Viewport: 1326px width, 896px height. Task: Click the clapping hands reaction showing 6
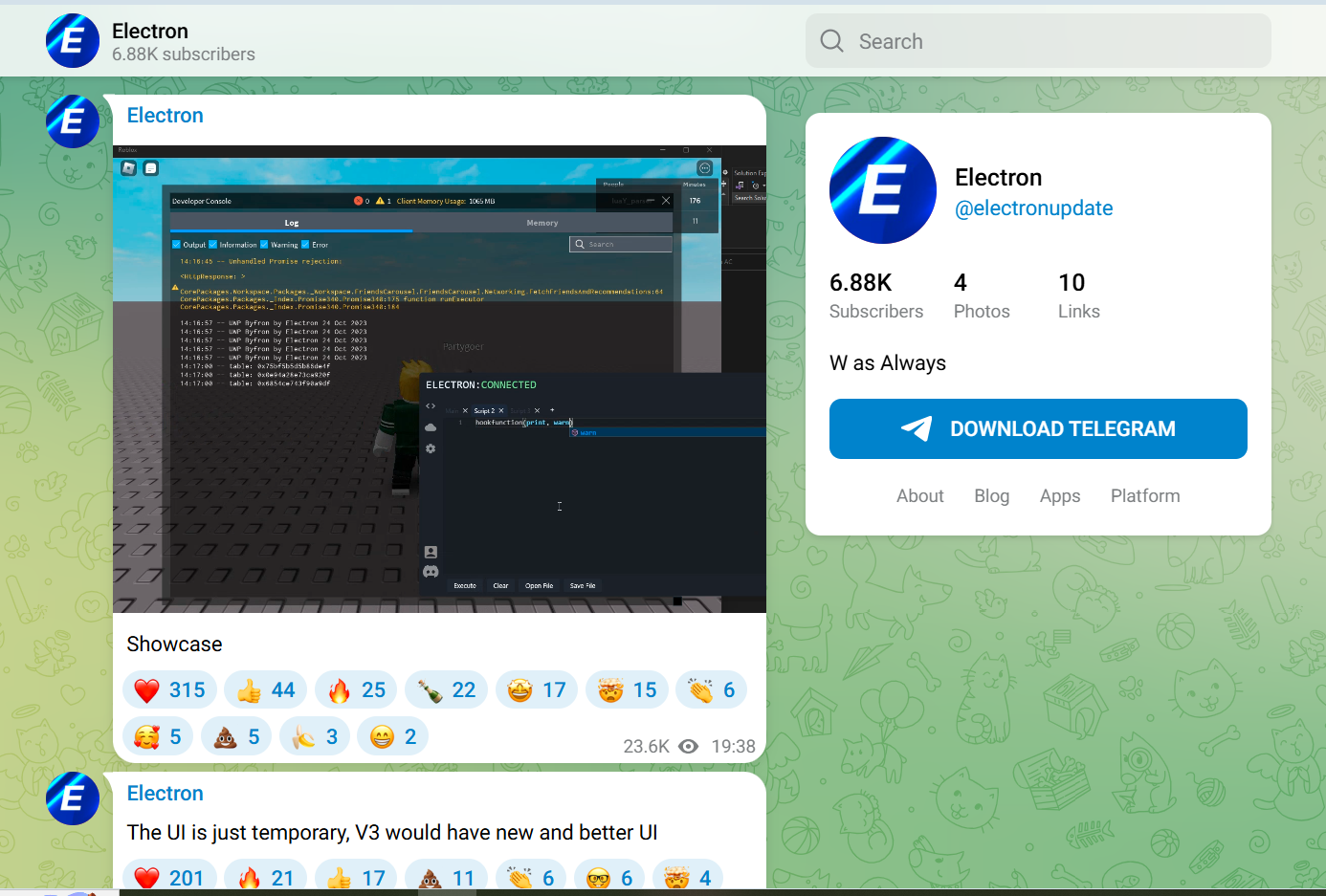pyautogui.click(x=711, y=690)
